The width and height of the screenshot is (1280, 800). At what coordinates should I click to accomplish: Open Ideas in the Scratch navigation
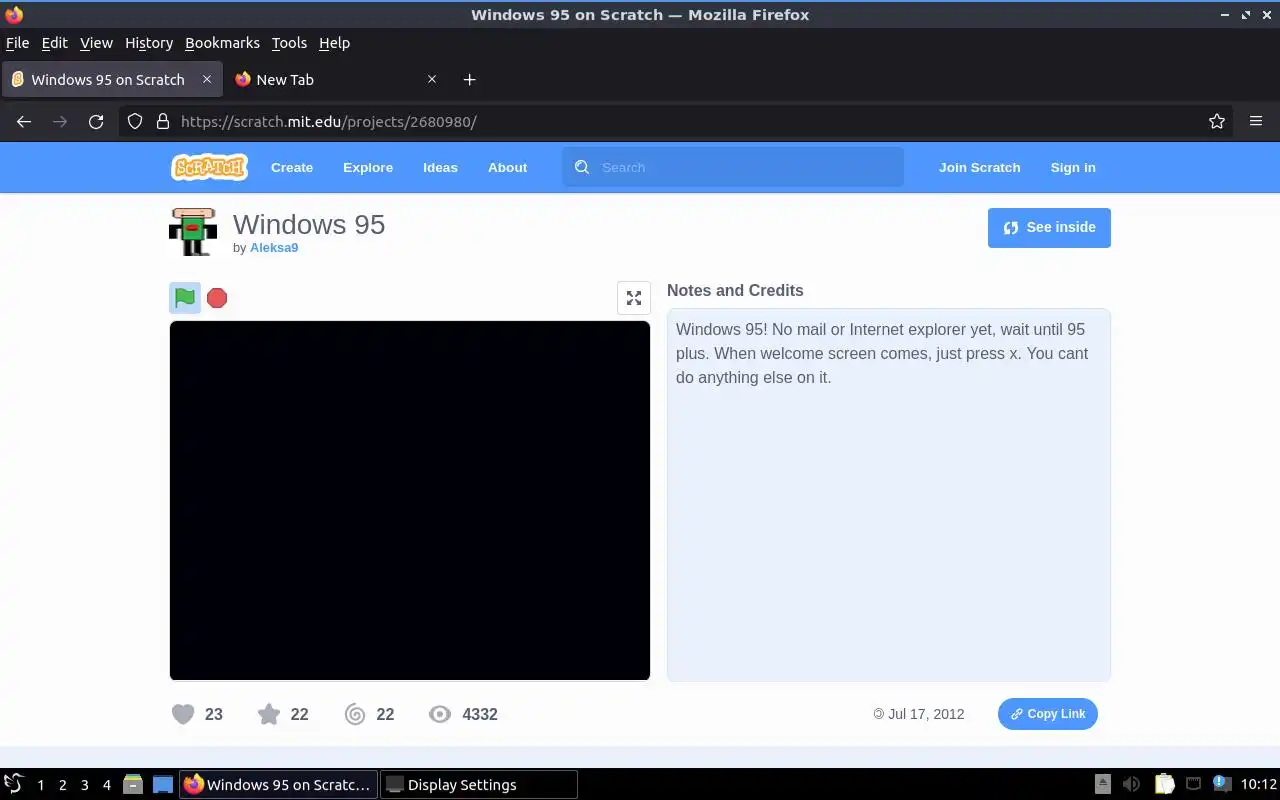coord(440,167)
